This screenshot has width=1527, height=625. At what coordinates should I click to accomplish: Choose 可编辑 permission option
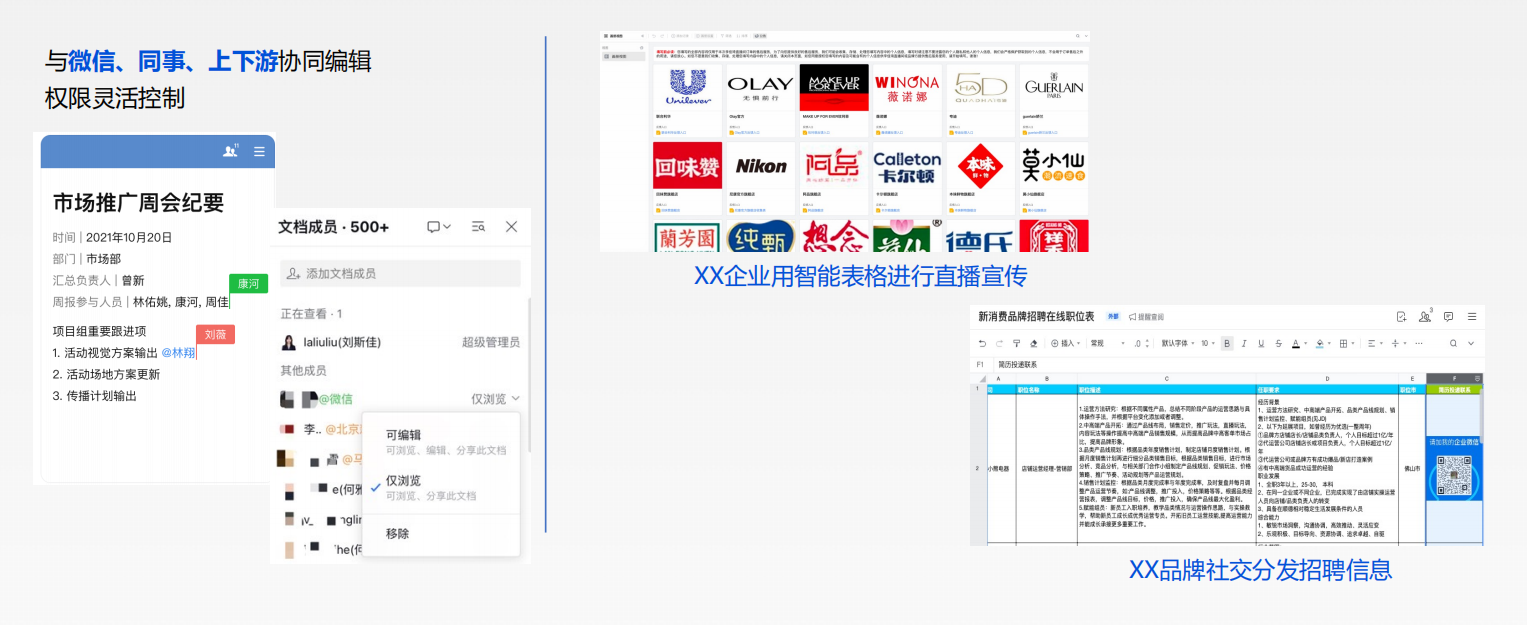tap(441, 442)
